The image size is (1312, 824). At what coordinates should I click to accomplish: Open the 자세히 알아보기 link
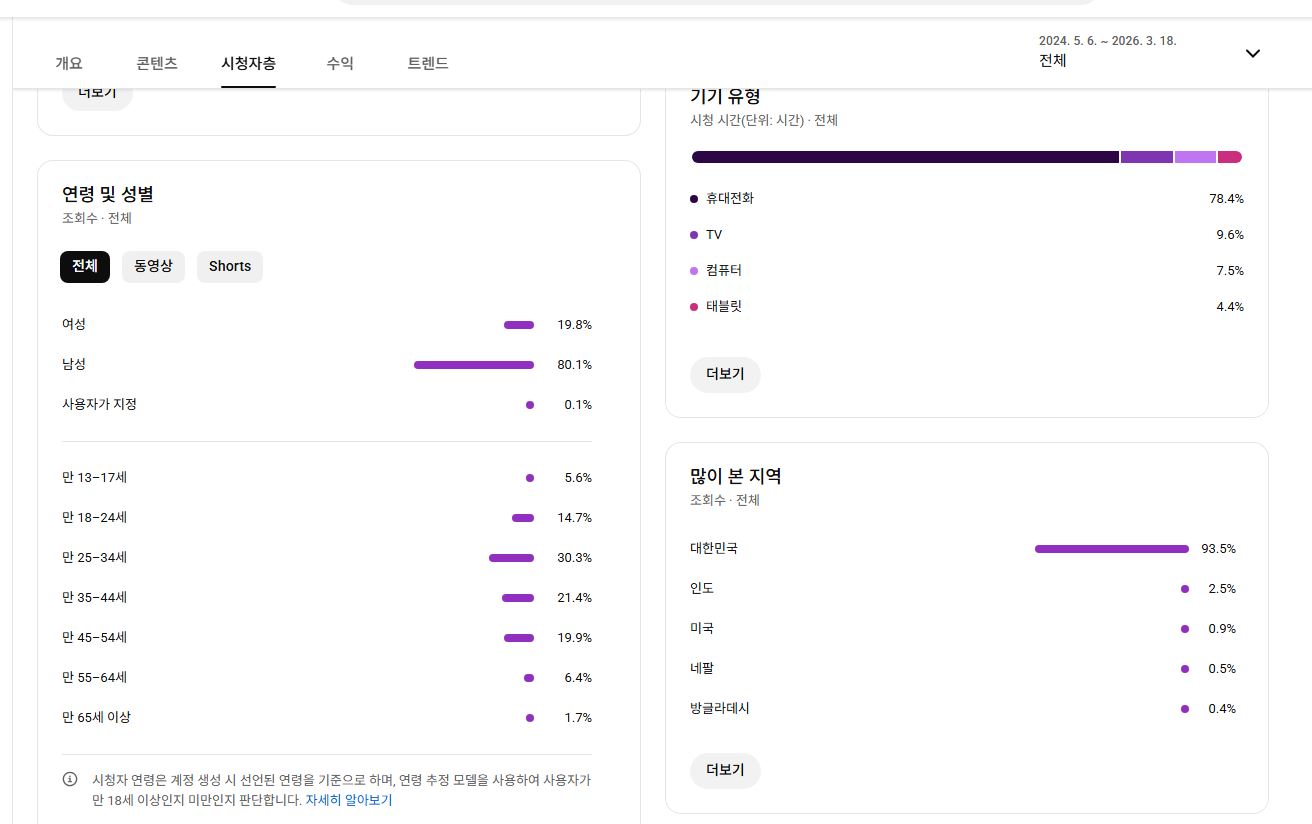pyautogui.click(x=349, y=800)
